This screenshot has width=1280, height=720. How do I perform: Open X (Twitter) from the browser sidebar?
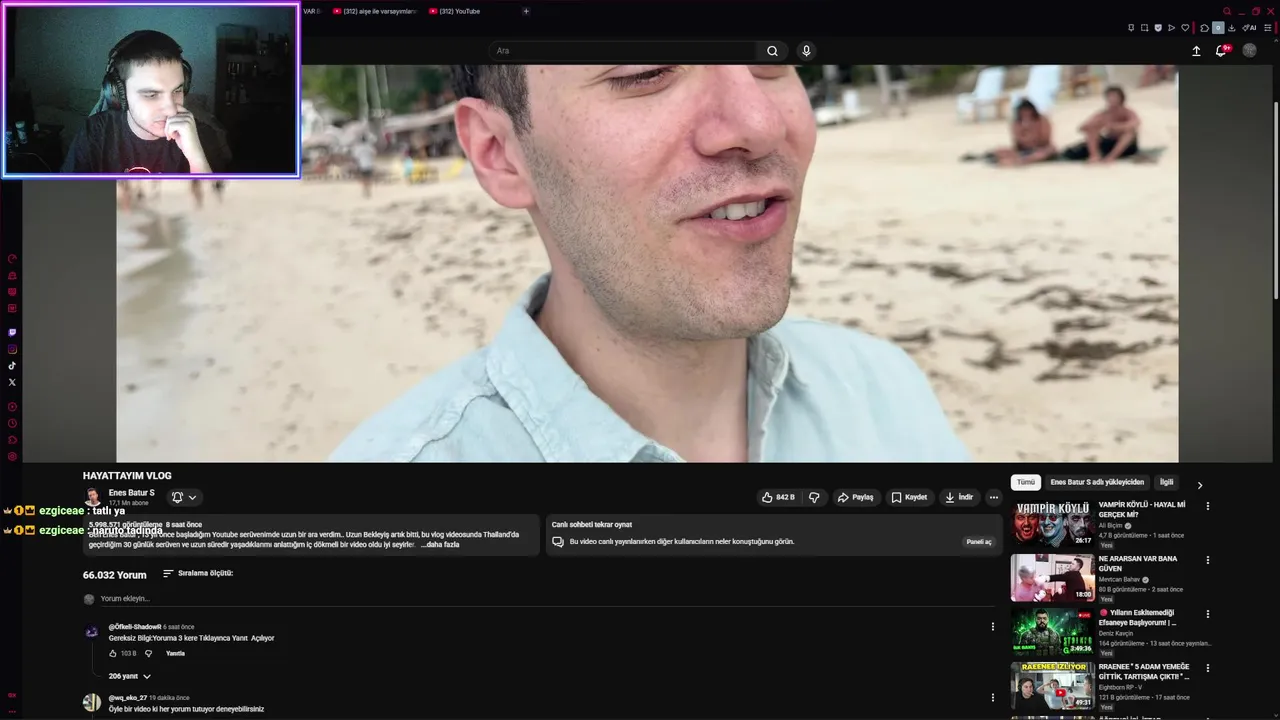click(x=12, y=382)
